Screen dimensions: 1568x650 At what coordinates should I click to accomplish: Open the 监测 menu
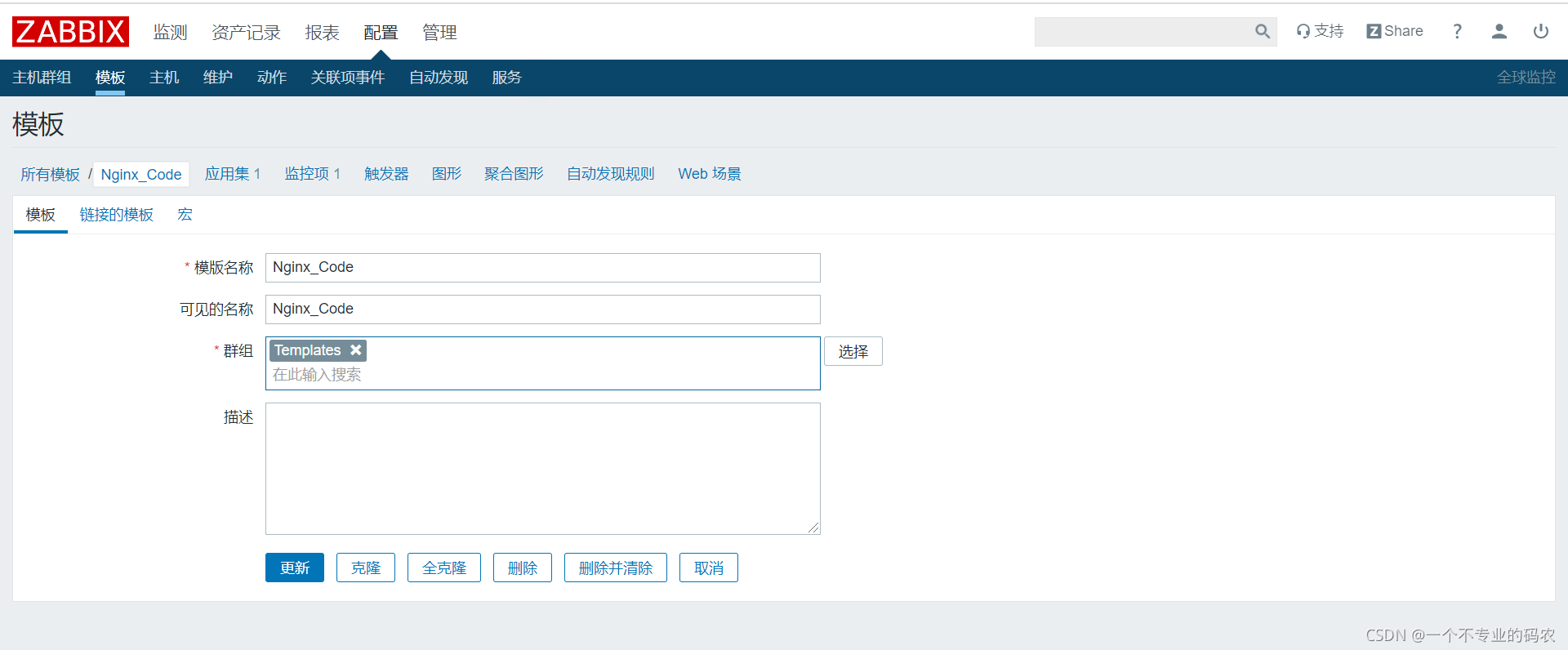(x=170, y=33)
